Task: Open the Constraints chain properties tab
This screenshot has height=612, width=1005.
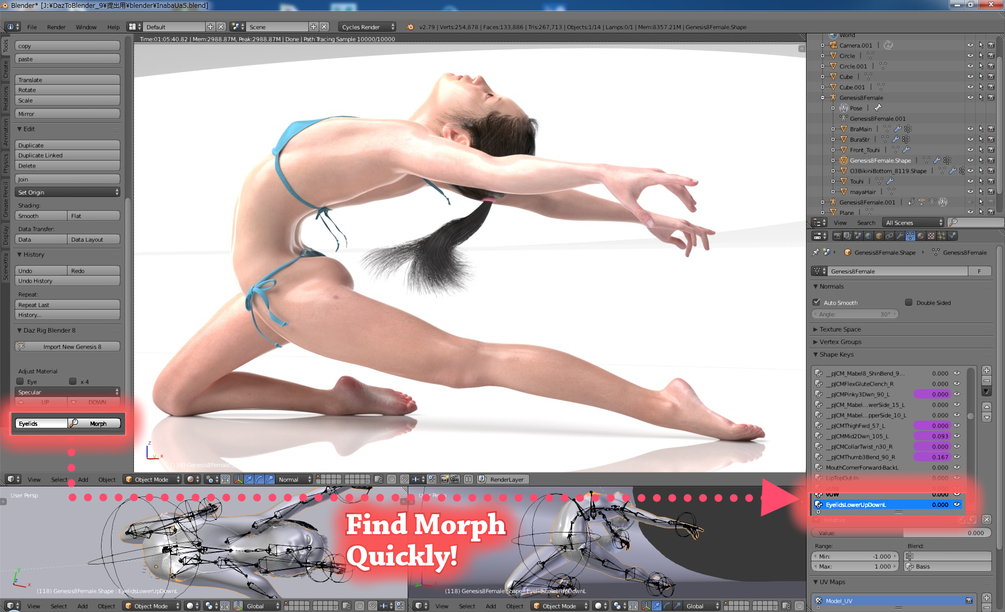Action: (890, 236)
